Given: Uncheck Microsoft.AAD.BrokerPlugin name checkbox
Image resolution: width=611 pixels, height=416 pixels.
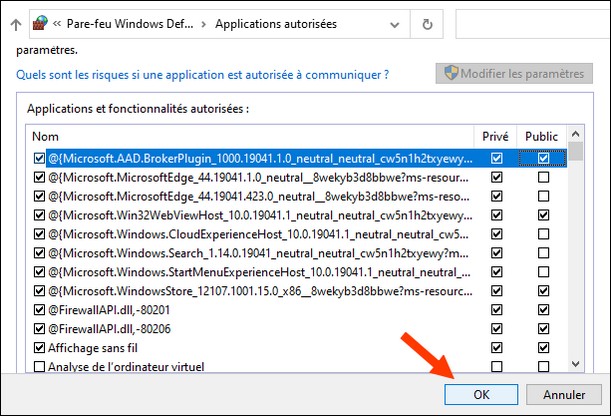Looking at the screenshot, I should (39, 158).
